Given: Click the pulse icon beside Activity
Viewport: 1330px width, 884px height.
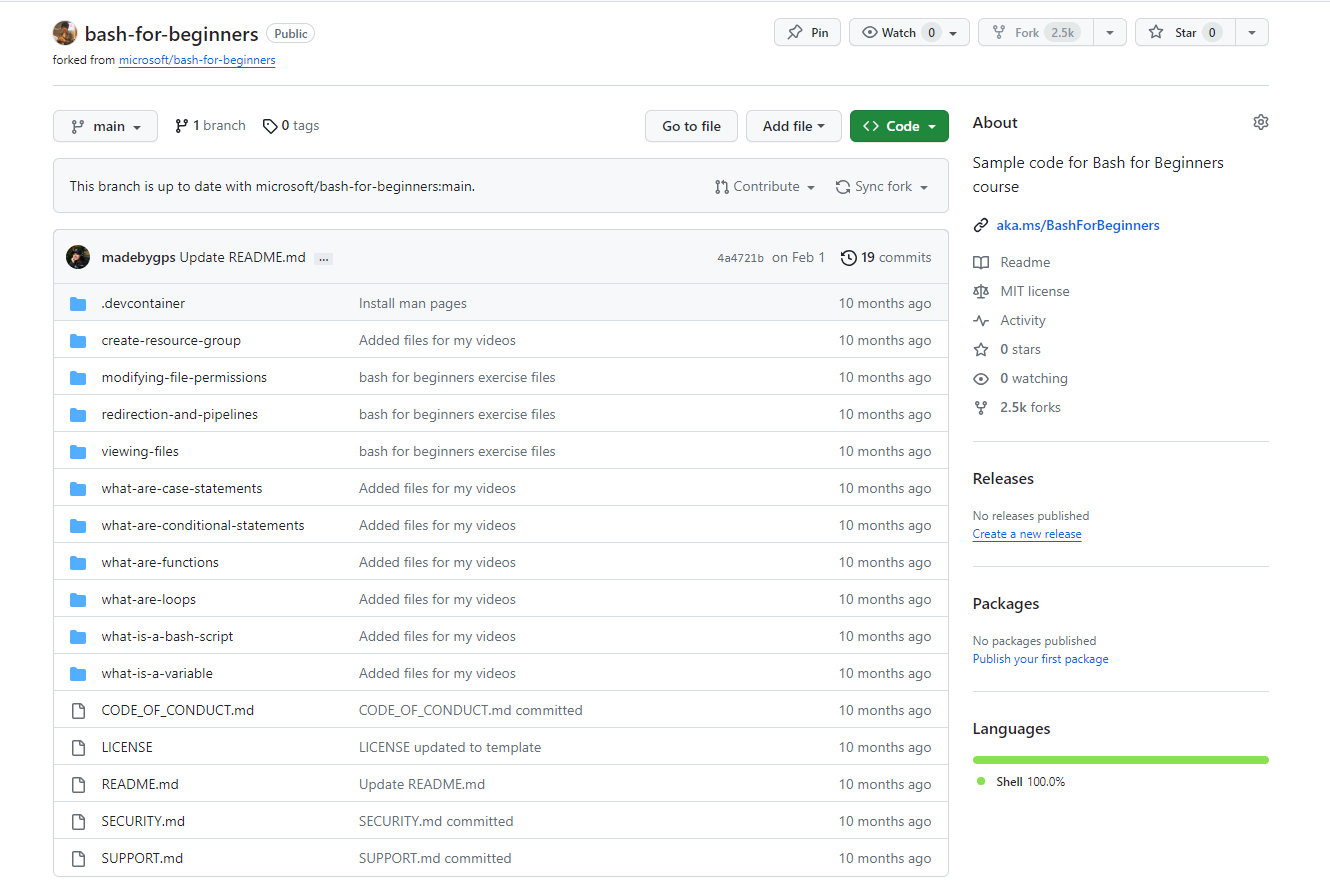Looking at the screenshot, I should pos(980,320).
